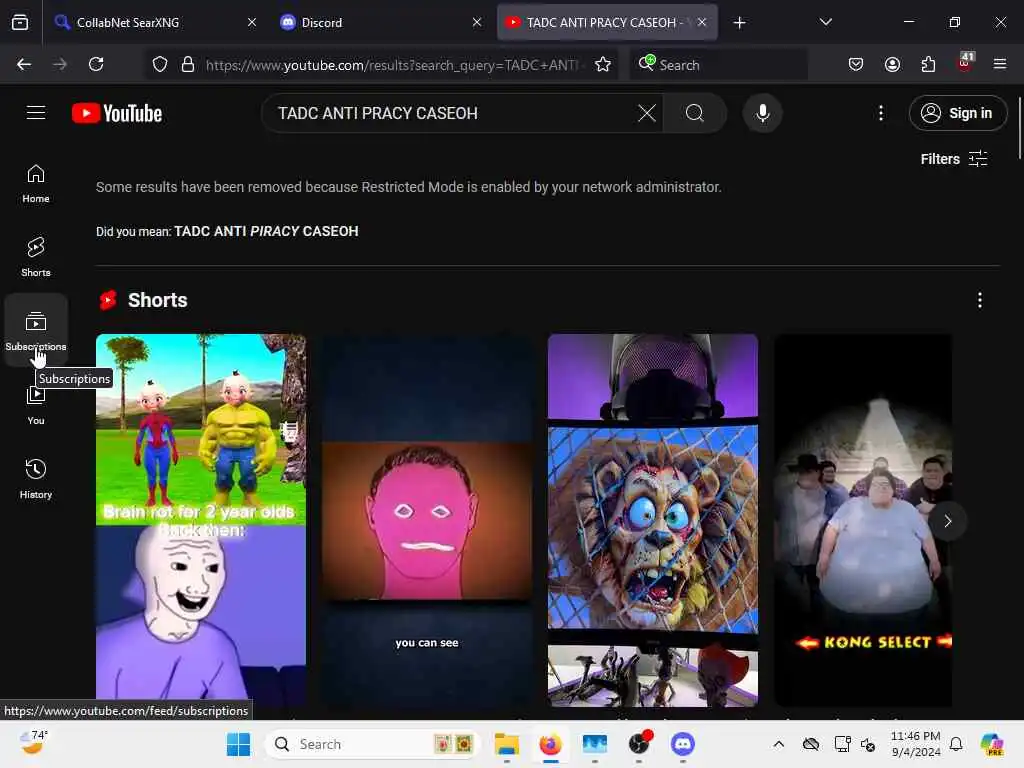The image size is (1024, 768).
Task: Click the YouTube page vertical scrollbar
Action: [x=1019, y=128]
